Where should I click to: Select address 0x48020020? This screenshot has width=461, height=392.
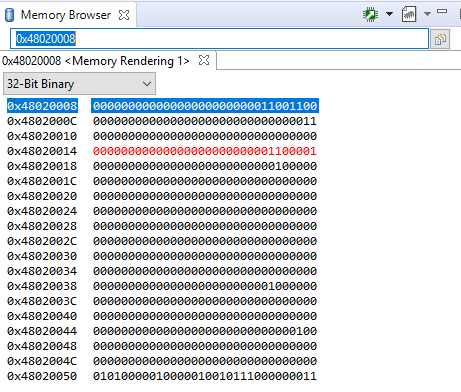click(42, 196)
